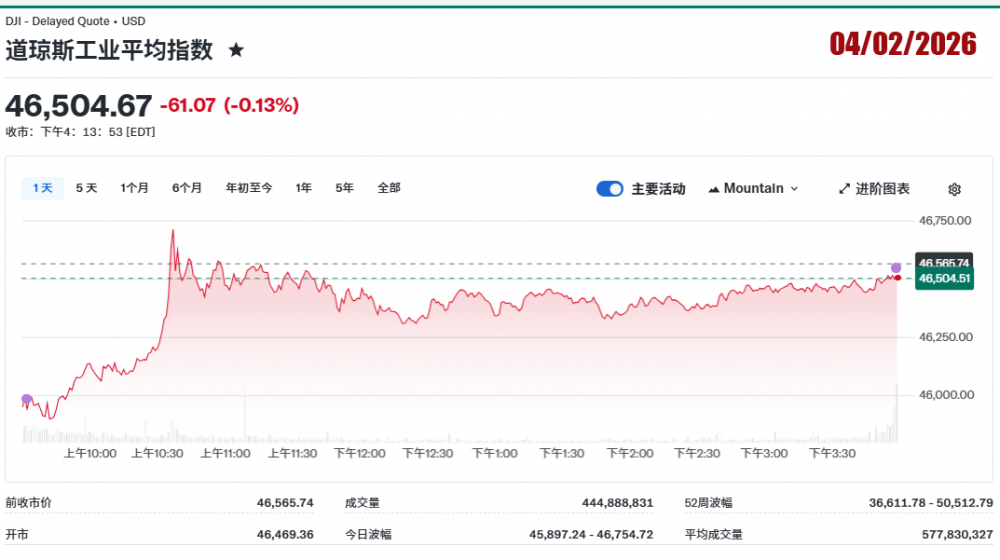Click the 52周波幅 label
This screenshot has width=1000, height=560.
click(708, 503)
